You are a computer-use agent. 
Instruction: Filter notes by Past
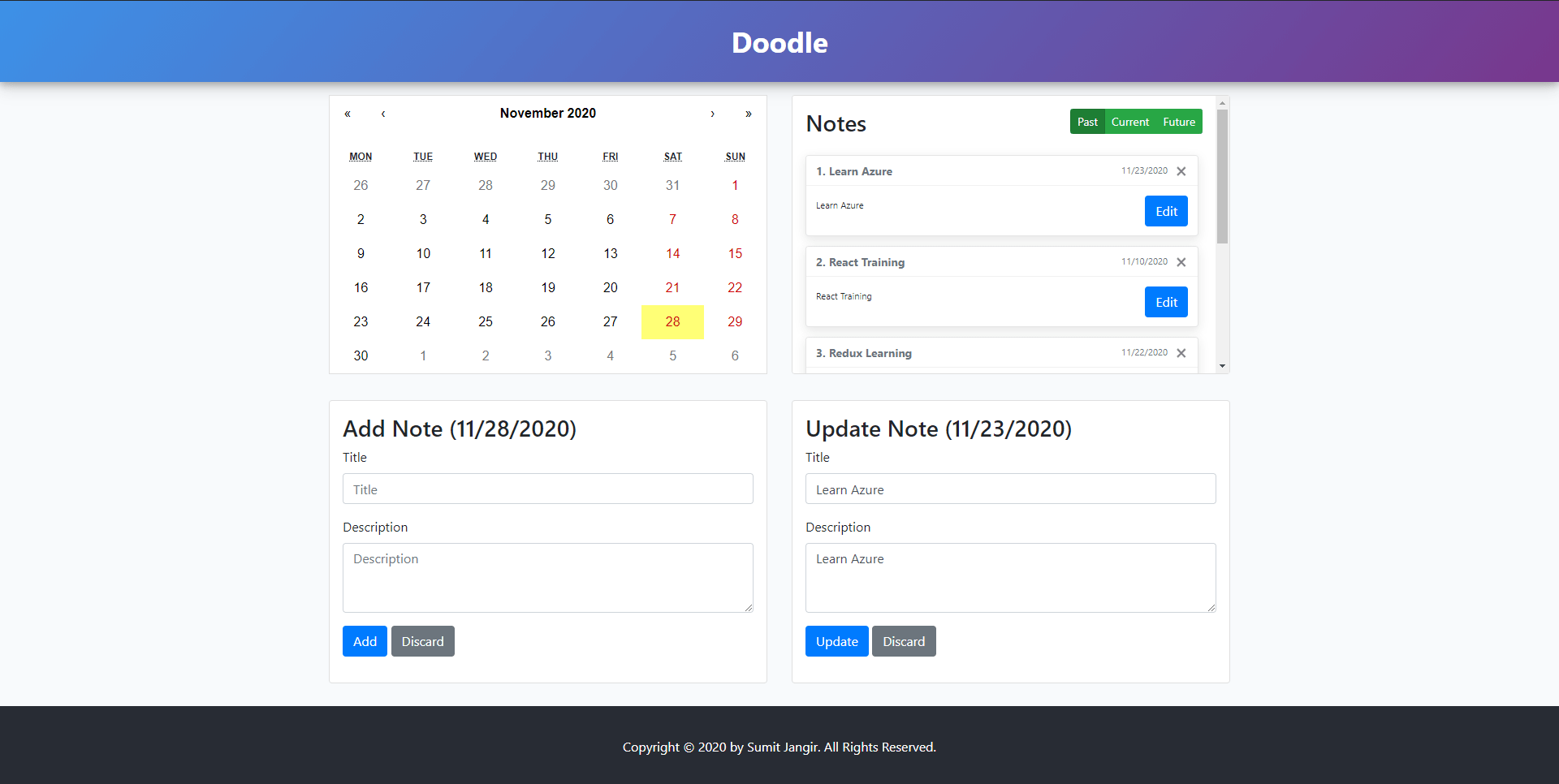[x=1087, y=122]
